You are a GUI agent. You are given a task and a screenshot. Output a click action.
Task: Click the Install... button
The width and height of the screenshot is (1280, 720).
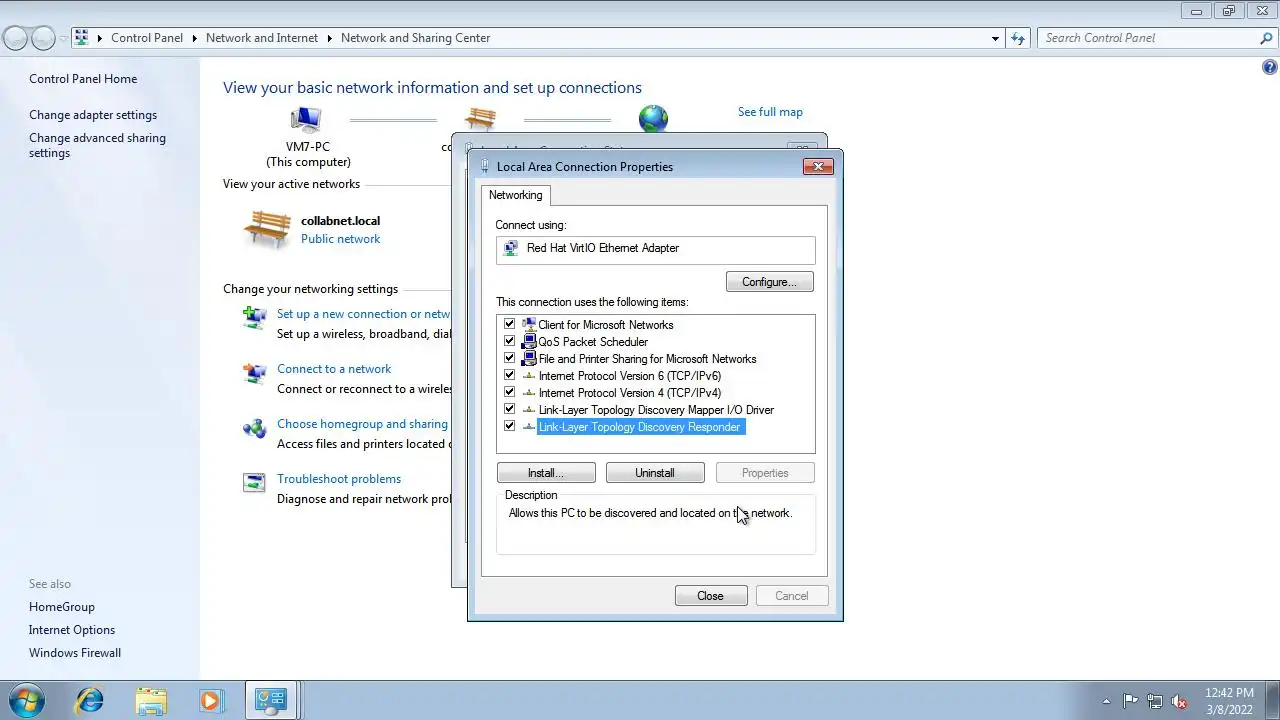(546, 473)
